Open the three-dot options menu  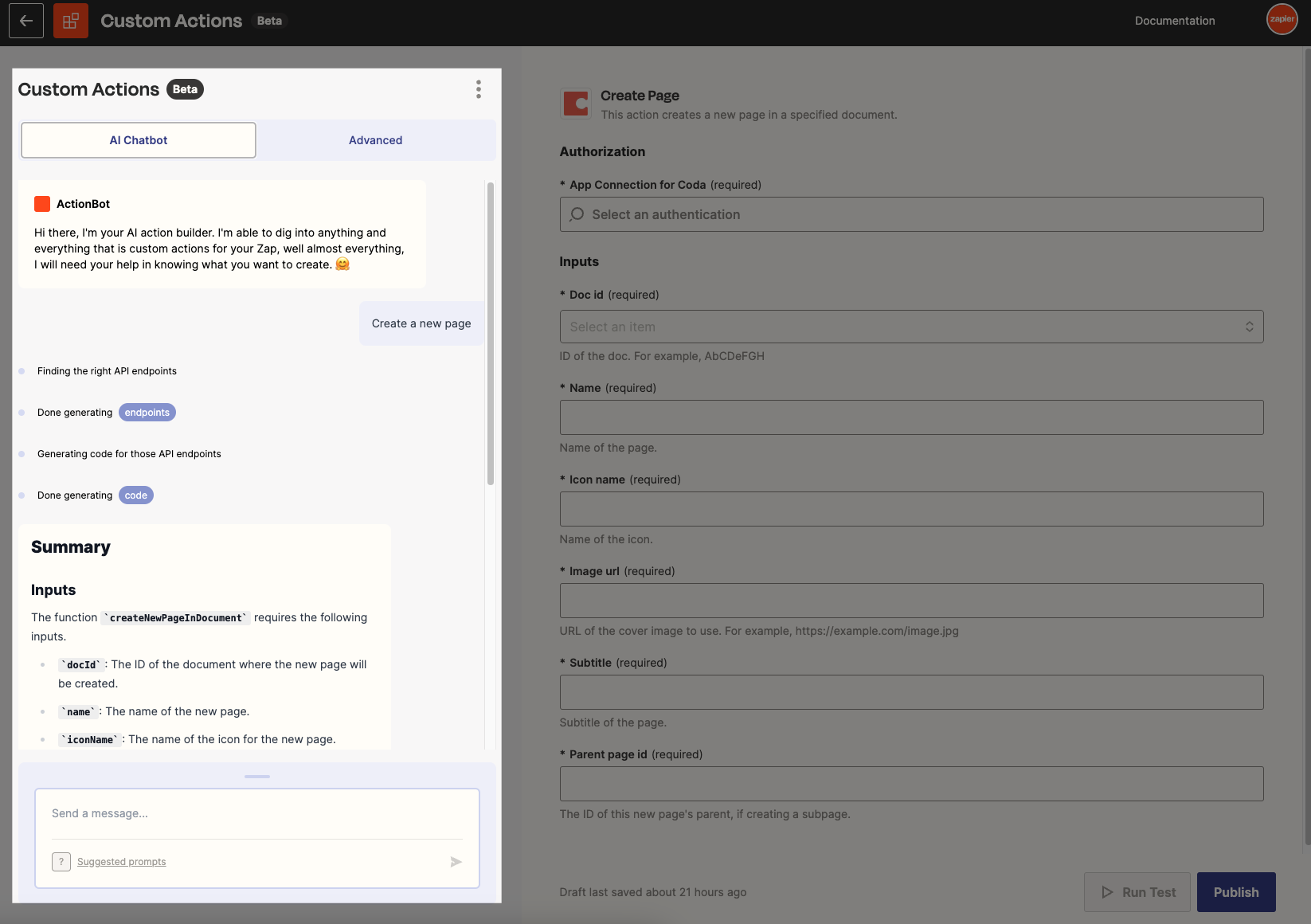pos(479,89)
